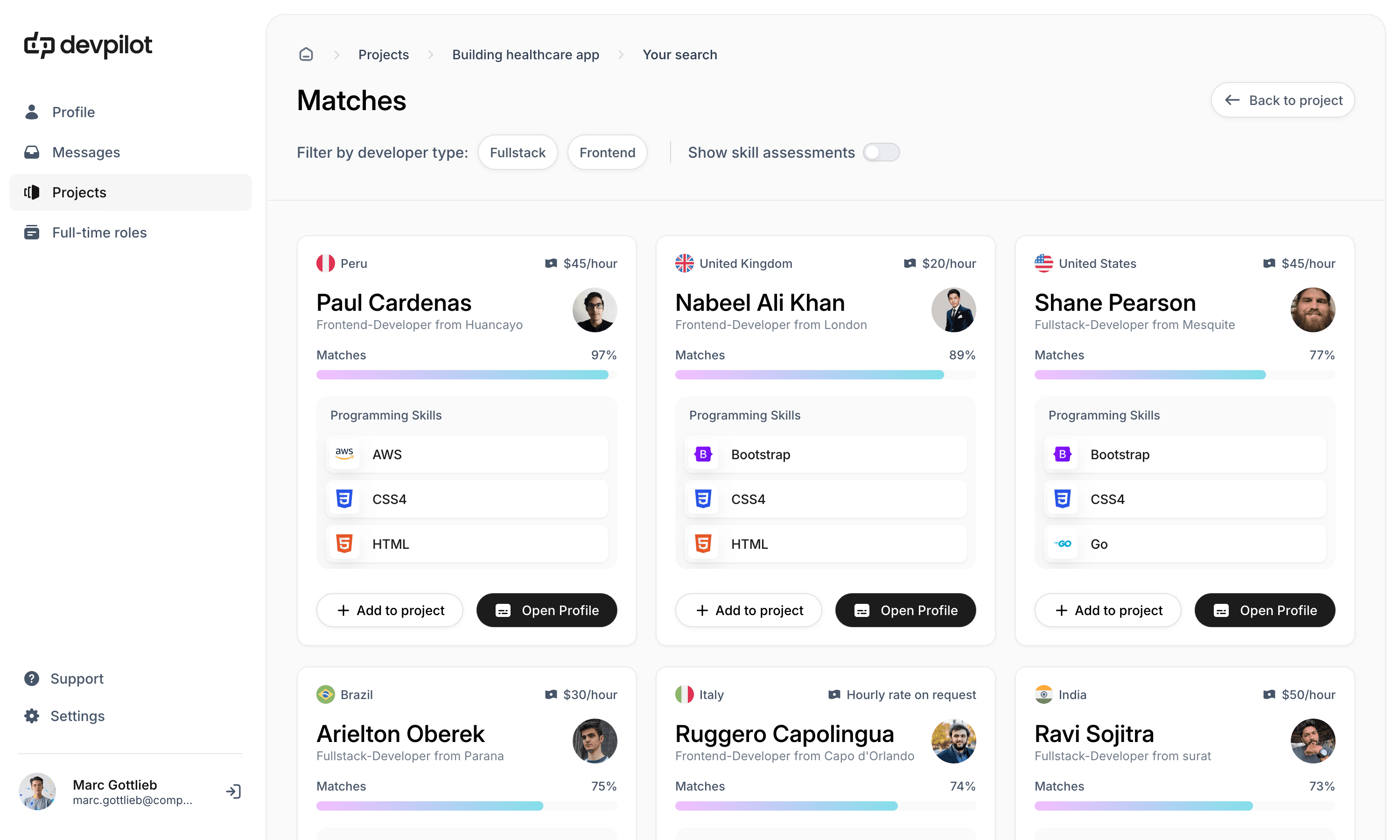Viewport: 1400px width, 840px height.
Task: Click the sign-out icon next to Marc Gottlieb
Action: 233,791
